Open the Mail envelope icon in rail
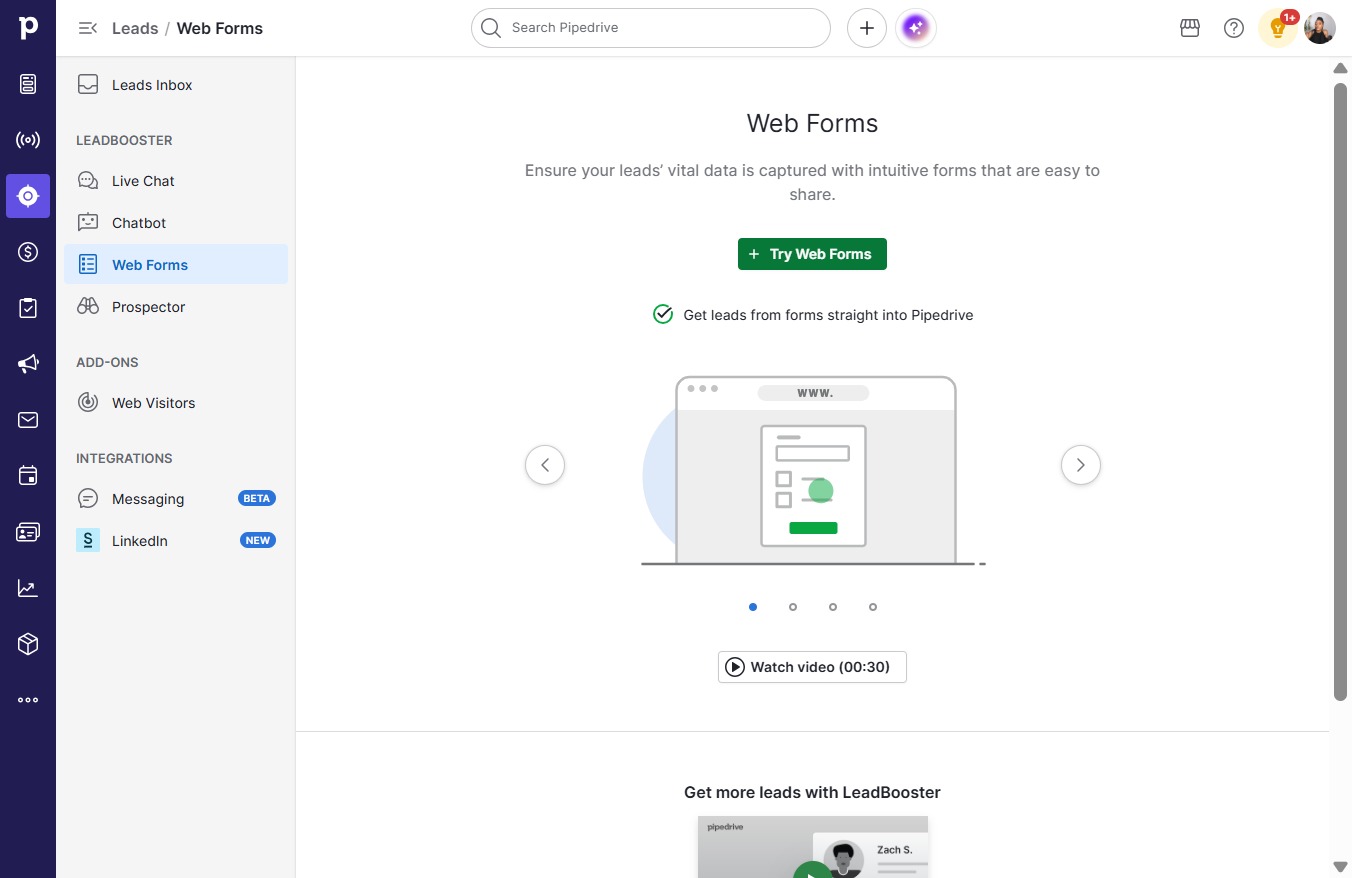Image resolution: width=1352 pixels, height=878 pixels. [x=28, y=420]
